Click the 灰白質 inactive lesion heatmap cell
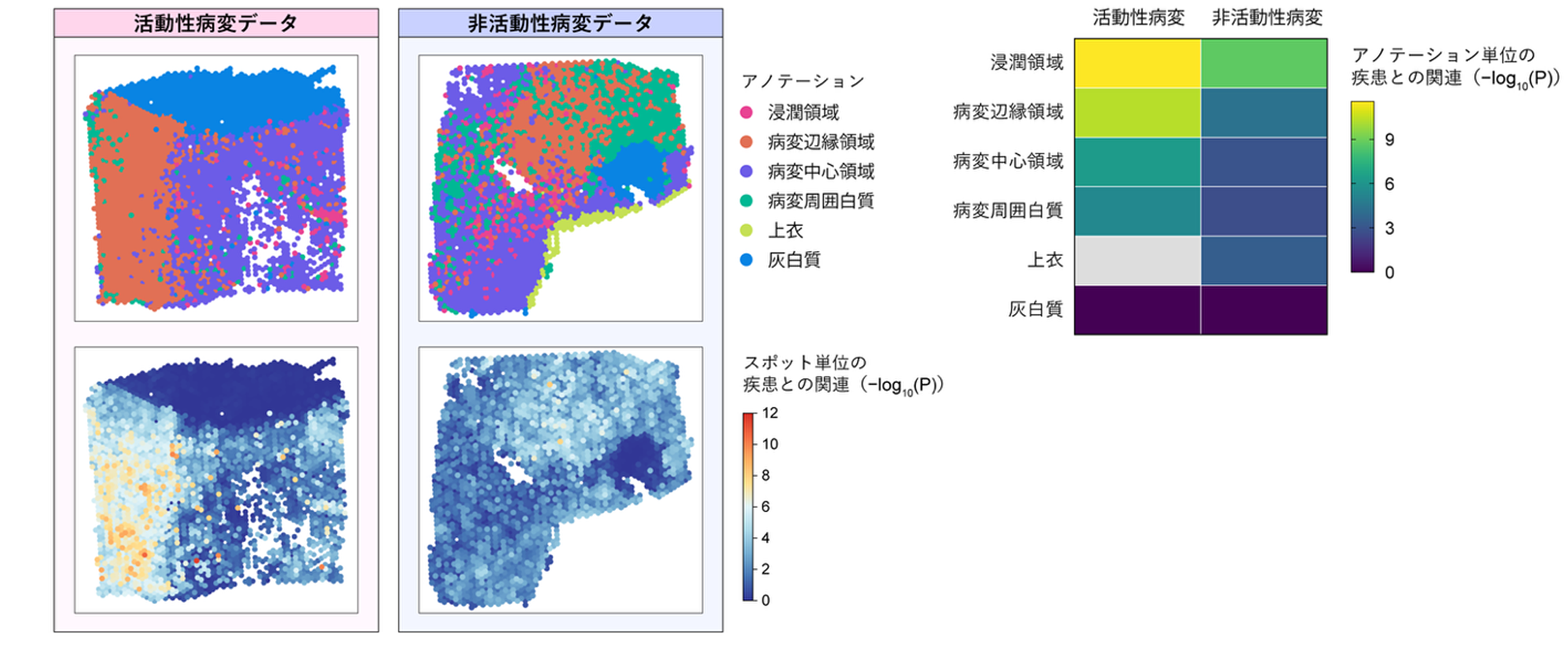The width and height of the screenshot is (1568, 666). (x=1264, y=310)
